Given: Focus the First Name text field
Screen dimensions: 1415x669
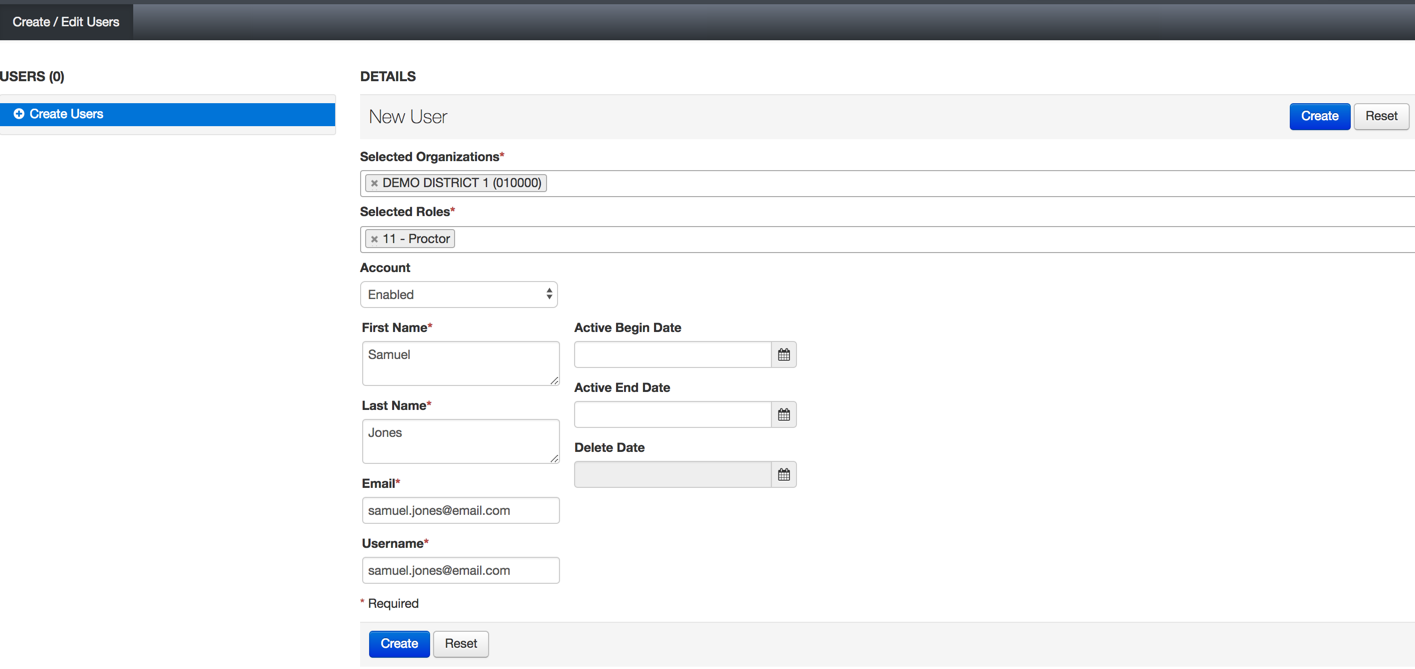Looking at the screenshot, I should (x=460, y=364).
